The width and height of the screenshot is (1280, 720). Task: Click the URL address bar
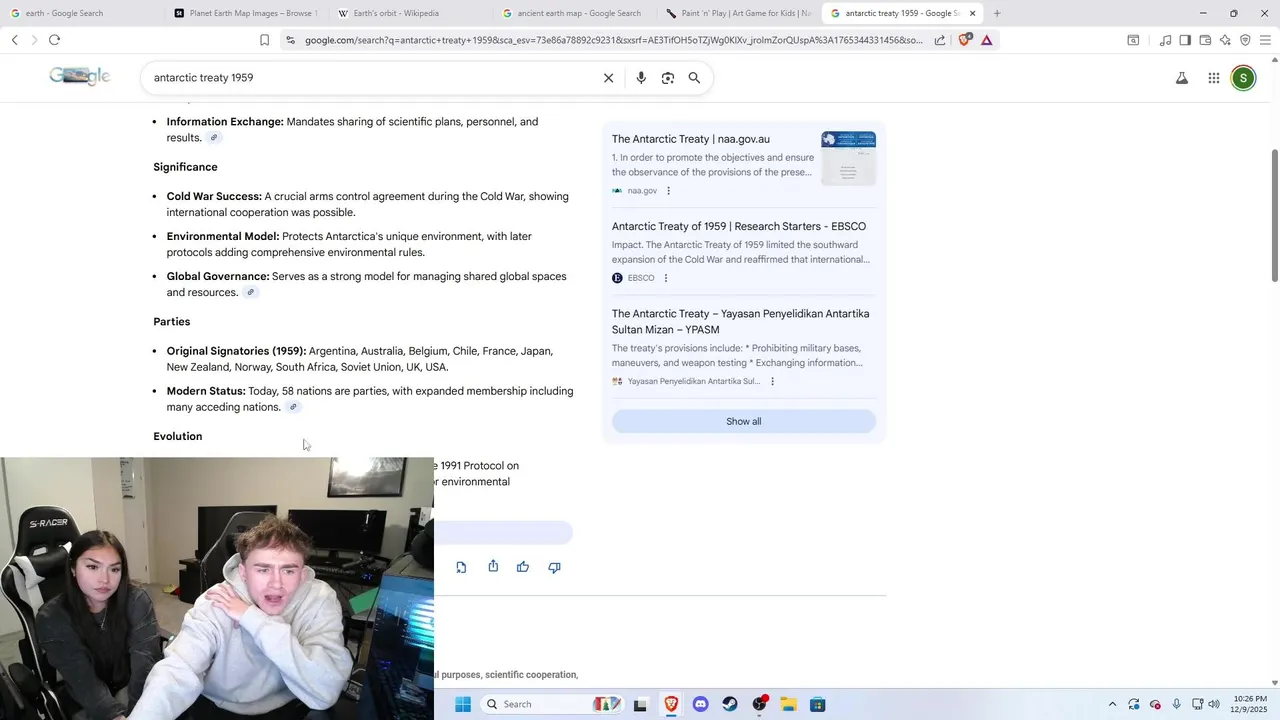tap(613, 40)
